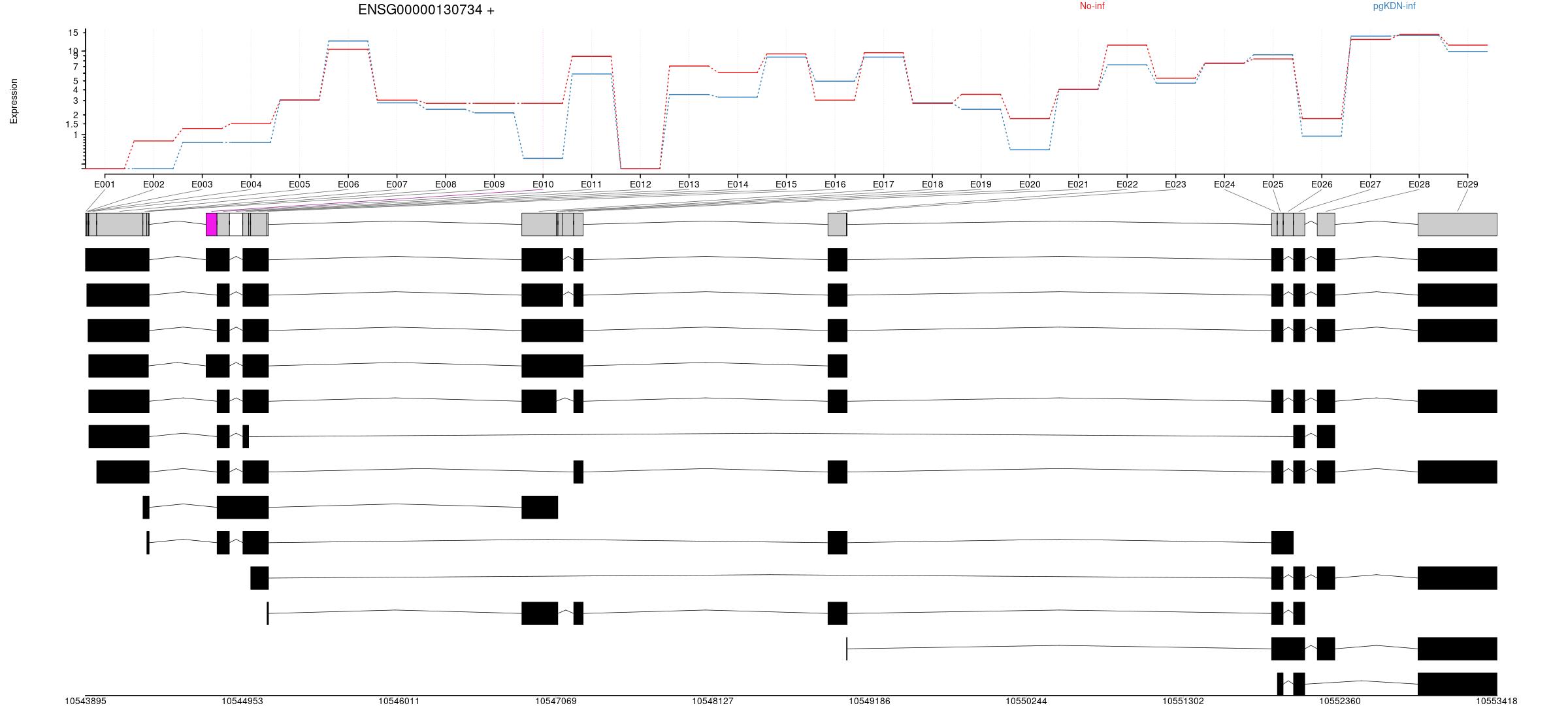The width and height of the screenshot is (1568, 712).
Task: Click exon label E015
Action: [x=786, y=184]
